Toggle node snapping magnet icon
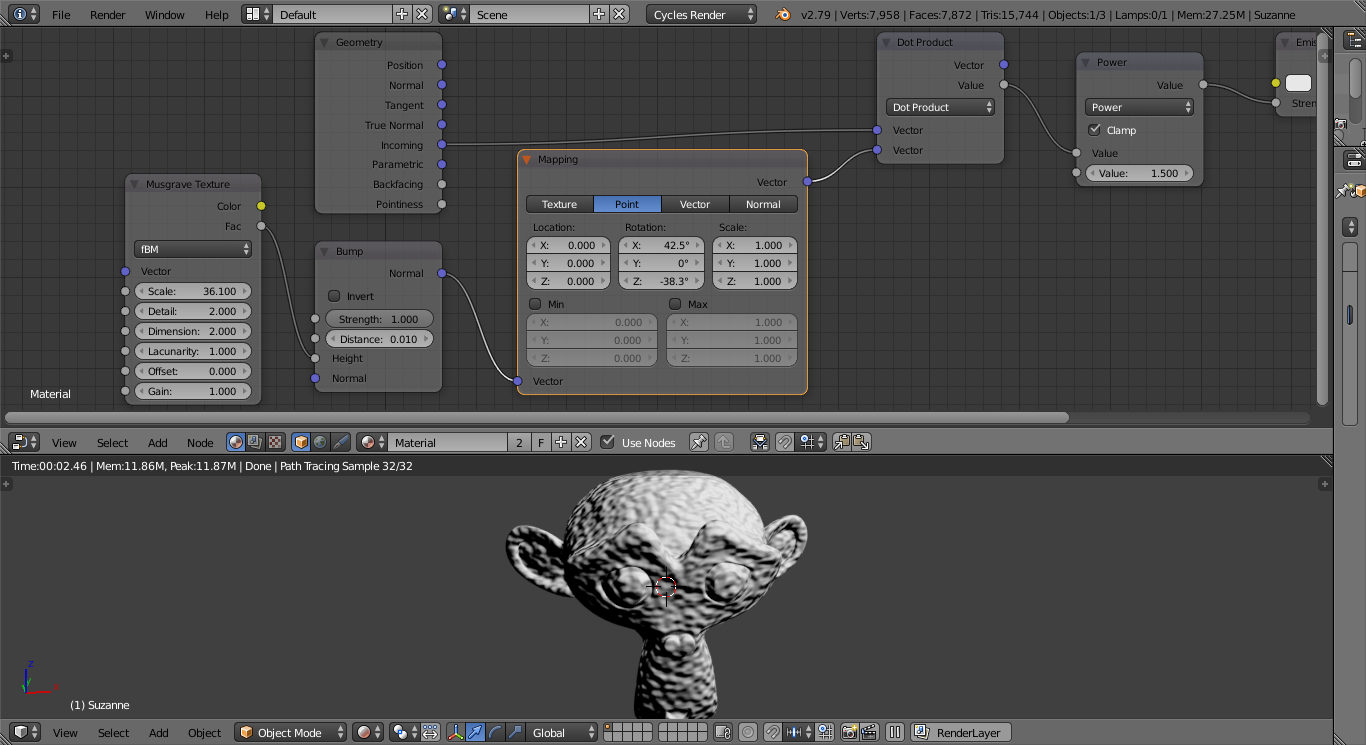 tap(785, 442)
